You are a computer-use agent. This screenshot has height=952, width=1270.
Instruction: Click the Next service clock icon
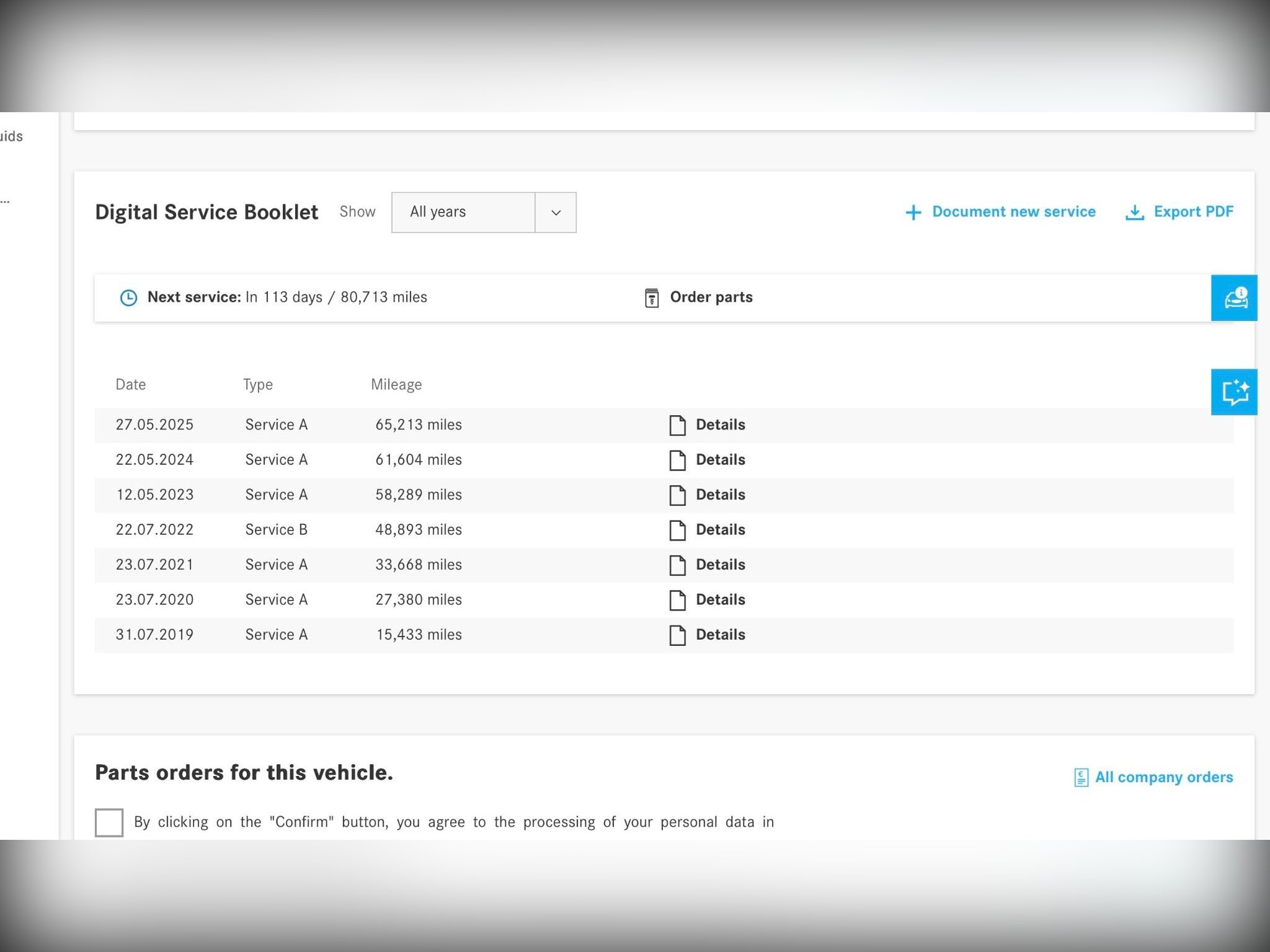(128, 297)
